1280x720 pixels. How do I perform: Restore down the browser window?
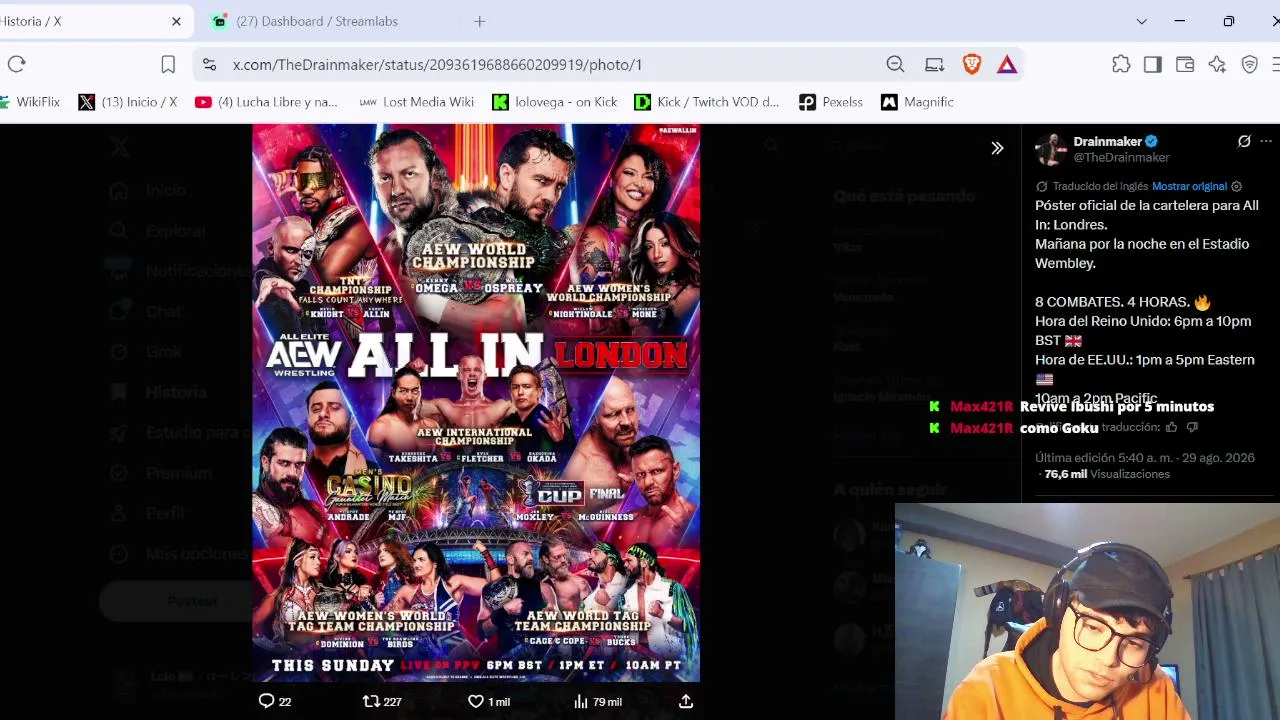(x=1229, y=21)
